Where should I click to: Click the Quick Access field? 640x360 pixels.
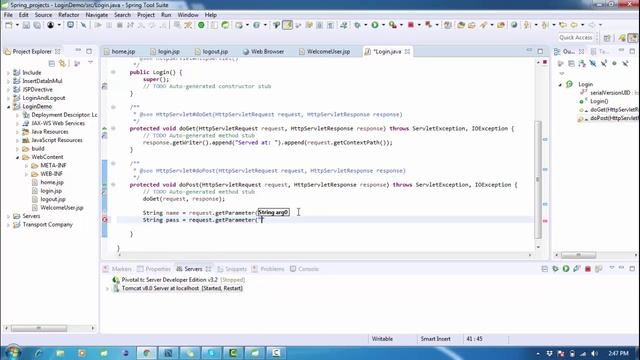pos(576,38)
